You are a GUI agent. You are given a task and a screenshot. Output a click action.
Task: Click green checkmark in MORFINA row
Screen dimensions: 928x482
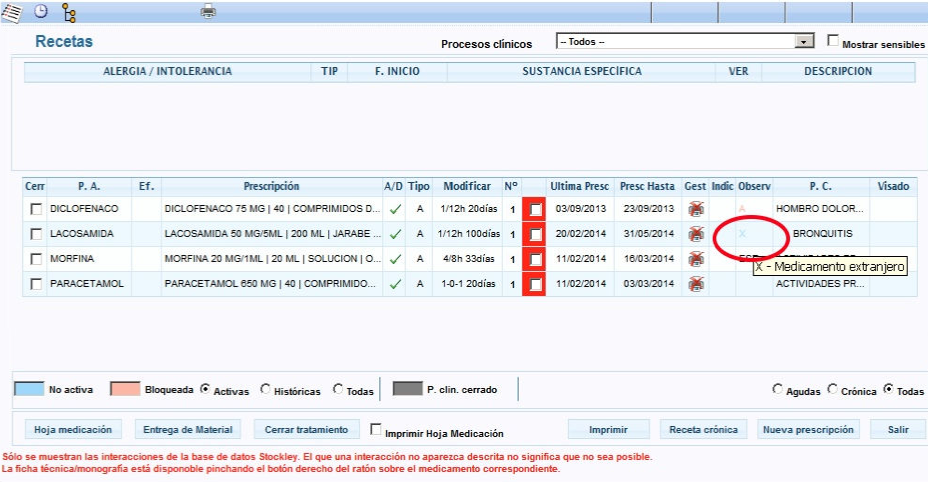pyautogui.click(x=395, y=259)
